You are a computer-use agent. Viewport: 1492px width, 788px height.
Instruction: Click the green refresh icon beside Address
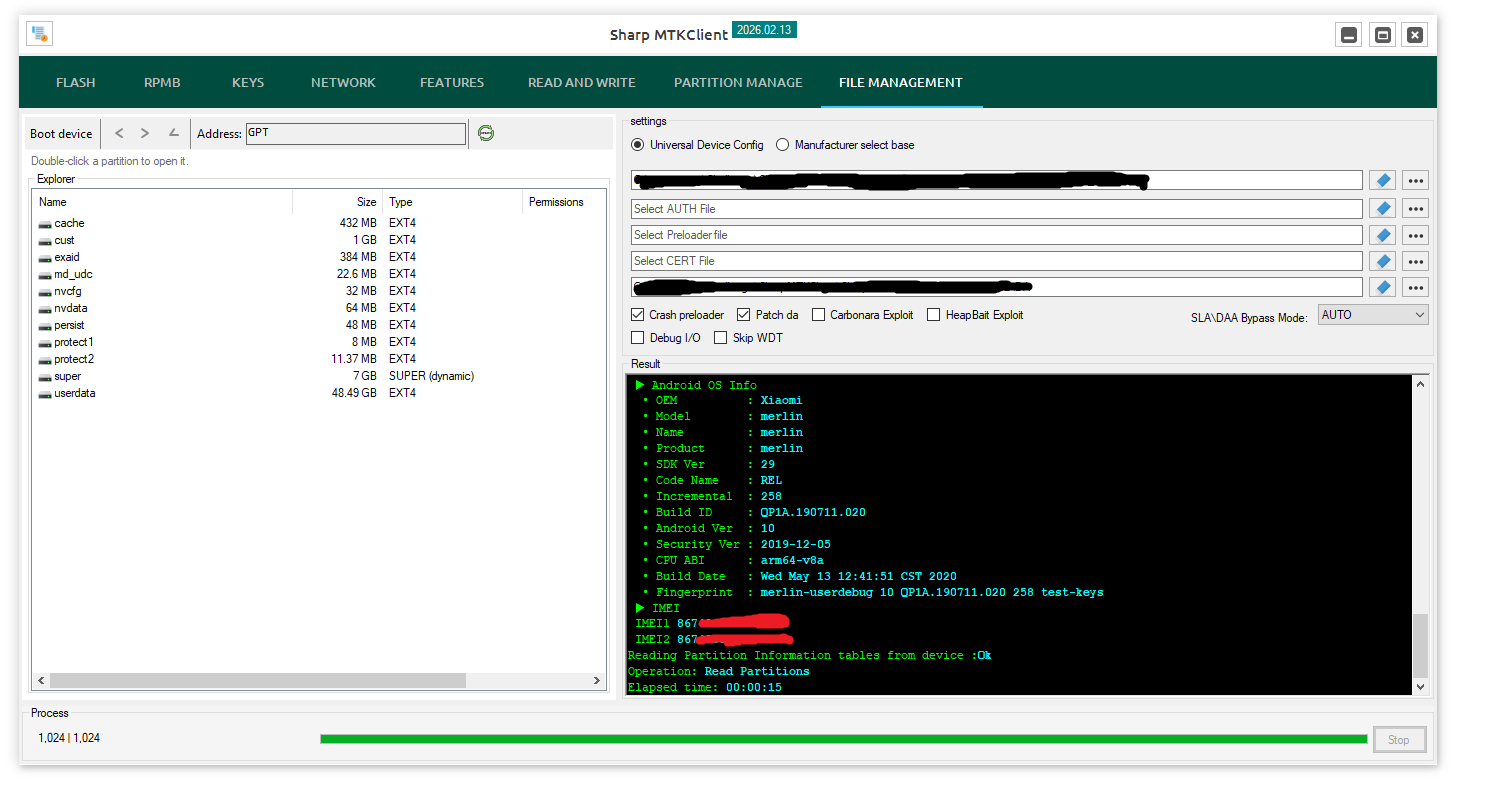(x=486, y=133)
